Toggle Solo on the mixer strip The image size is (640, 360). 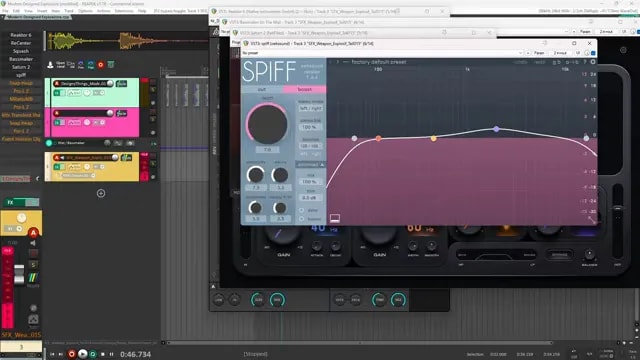[33, 265]
